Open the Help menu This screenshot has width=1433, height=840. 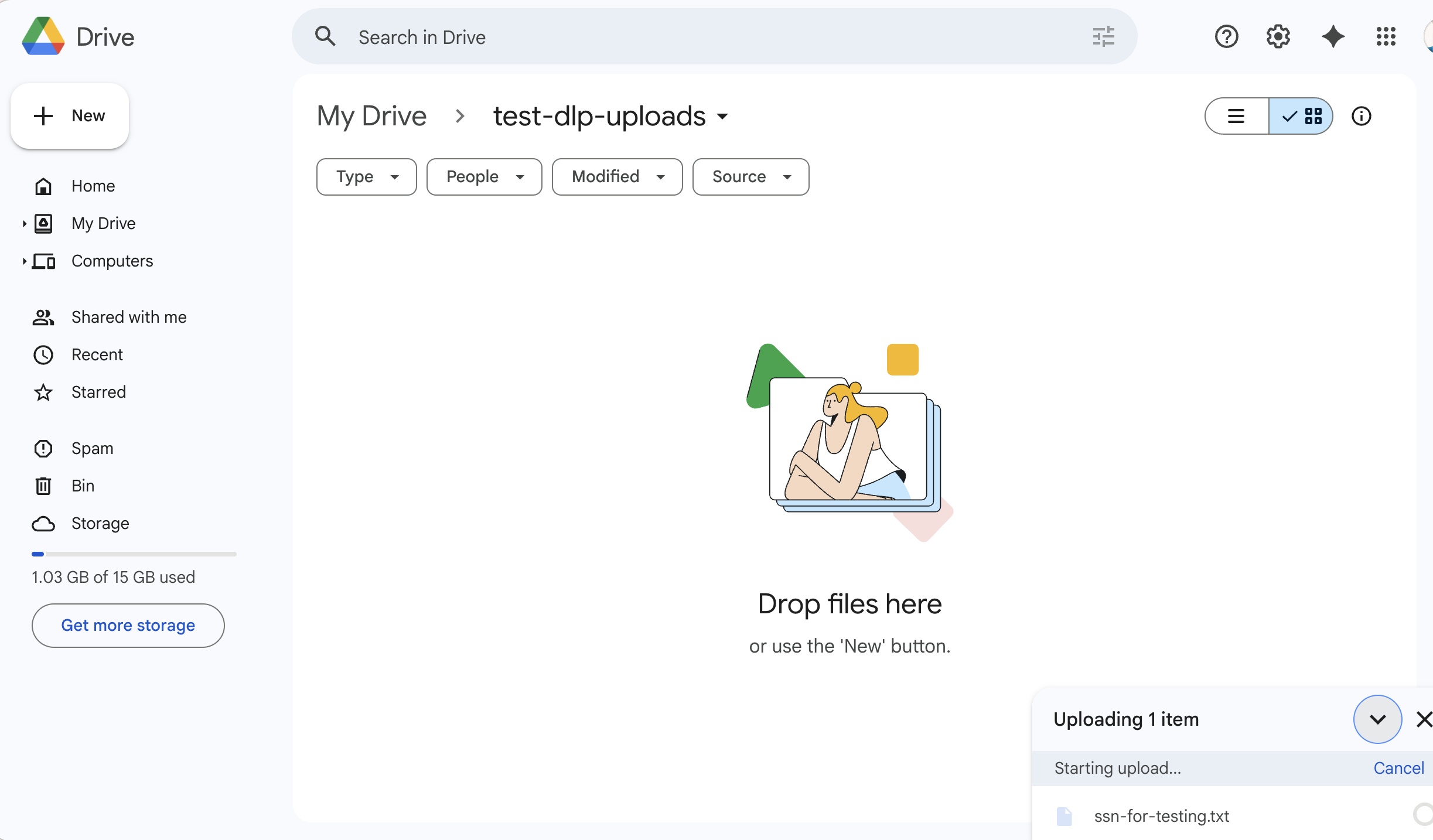[1226, 36]
